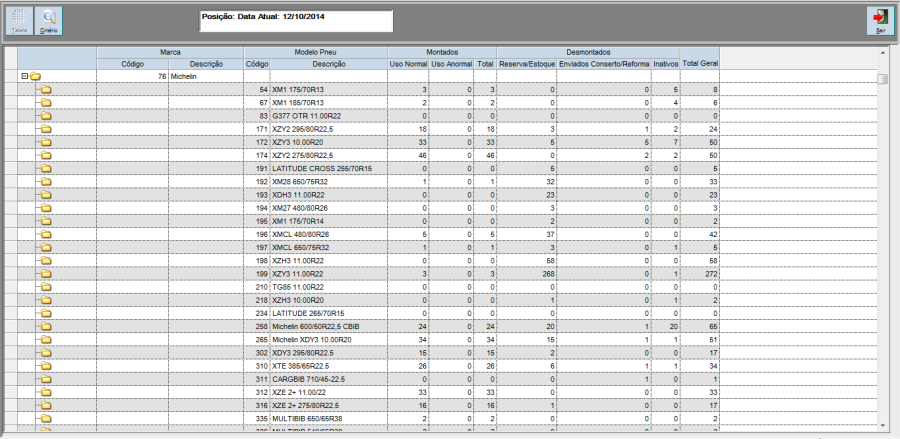Click the Montados column group header

pos(442,52)
